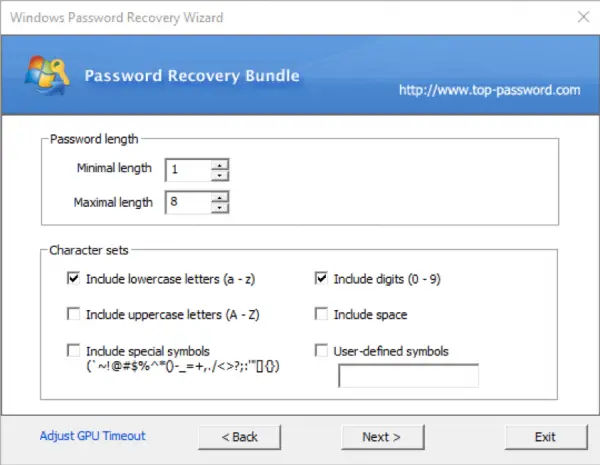Increase the Minimal length spinner value
600x465 pixels.
[220, 165]
